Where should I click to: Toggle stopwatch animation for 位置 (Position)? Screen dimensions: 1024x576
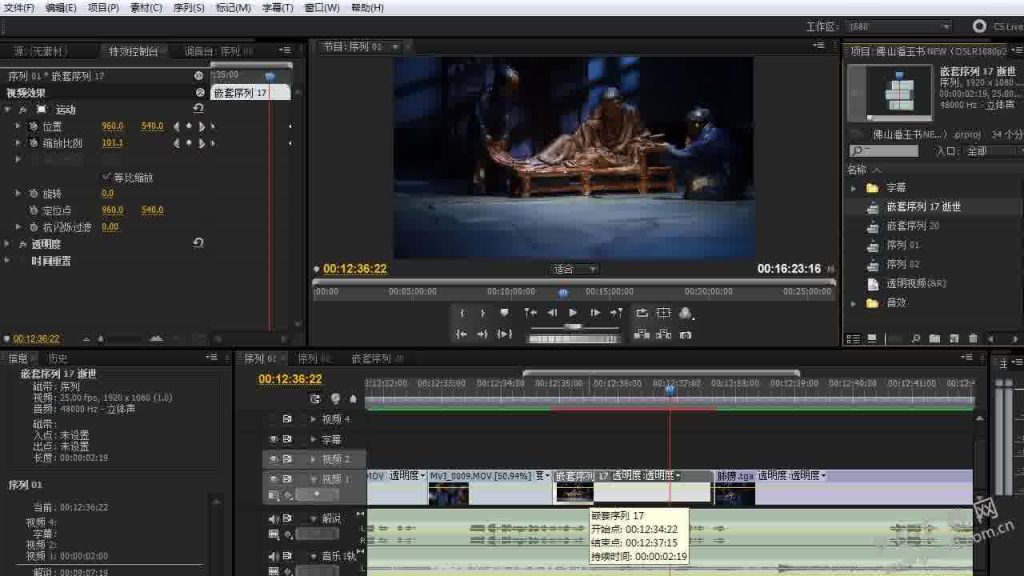point(33,127)
